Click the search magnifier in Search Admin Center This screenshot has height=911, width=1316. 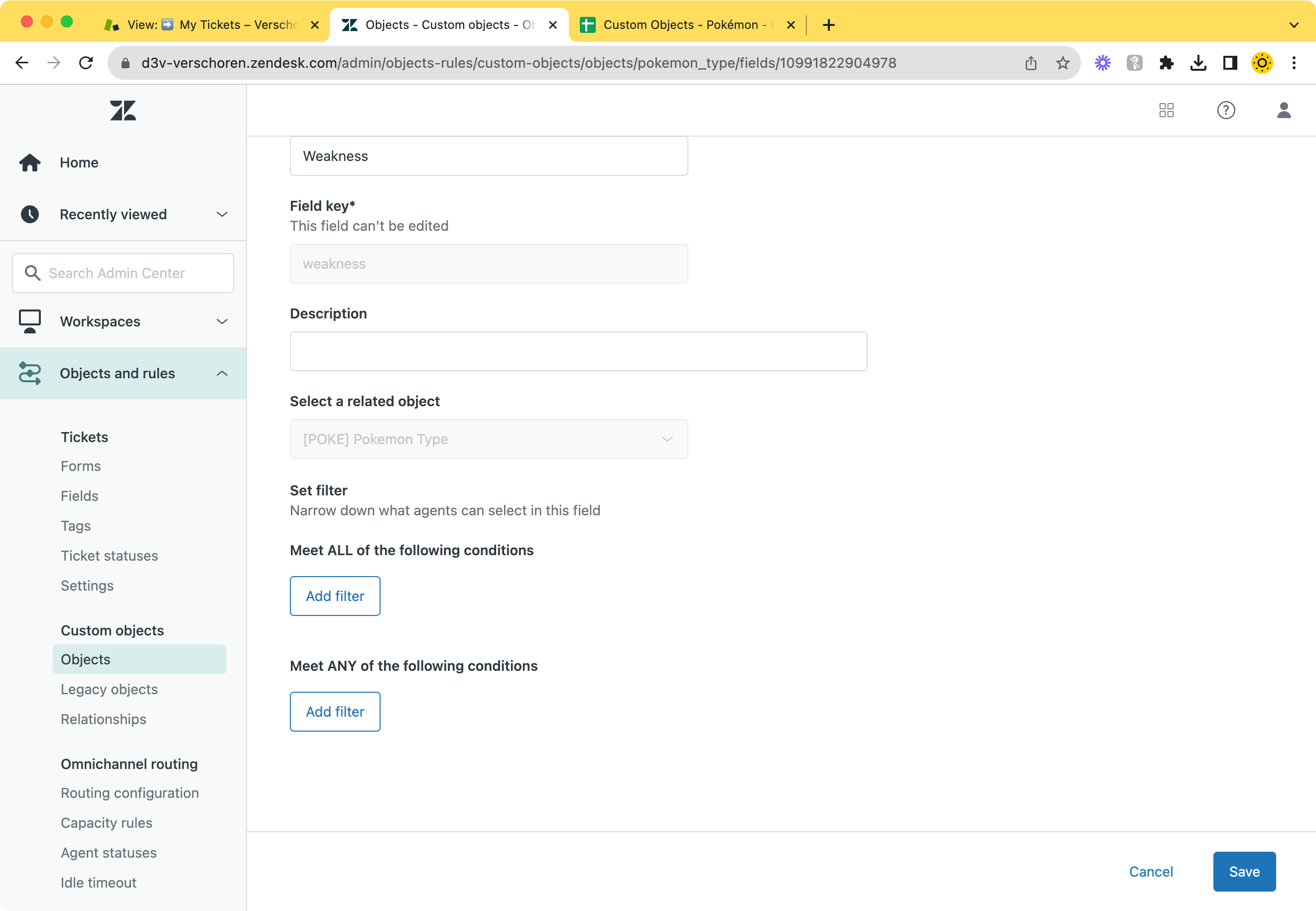[x=32, y=273]
